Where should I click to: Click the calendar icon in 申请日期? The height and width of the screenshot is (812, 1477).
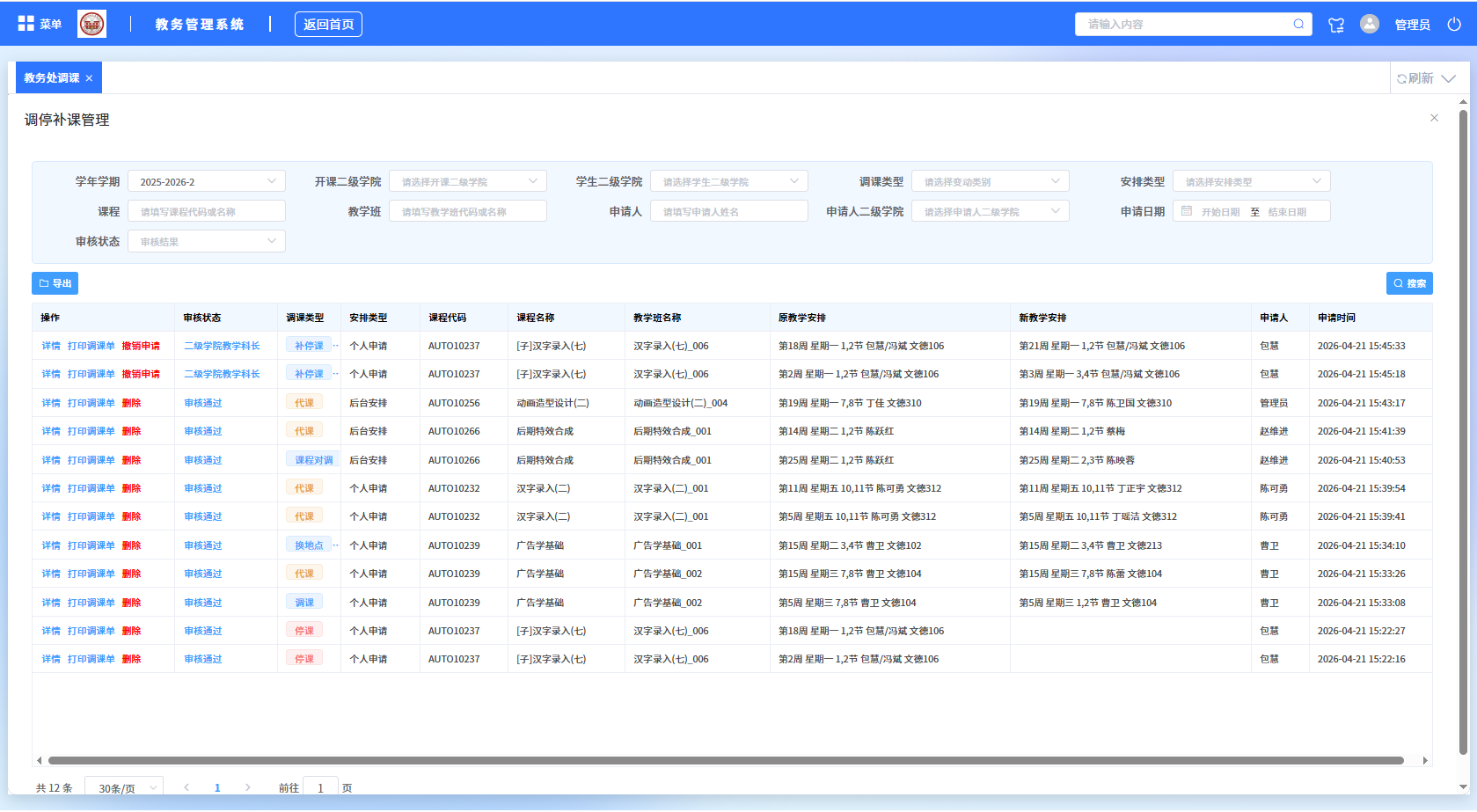(x=1187, y=211)
